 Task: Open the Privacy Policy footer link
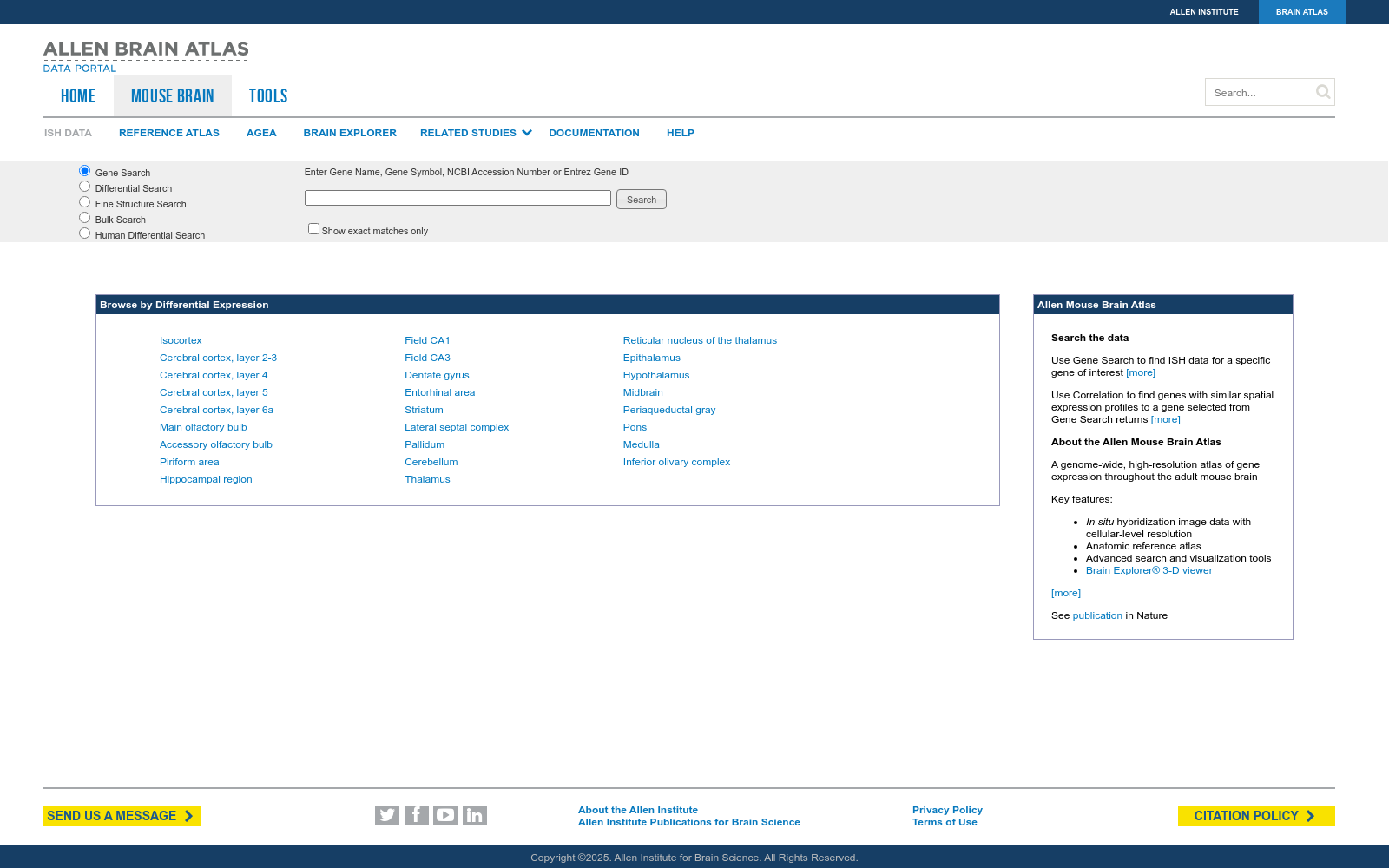(x=947, y=810)
